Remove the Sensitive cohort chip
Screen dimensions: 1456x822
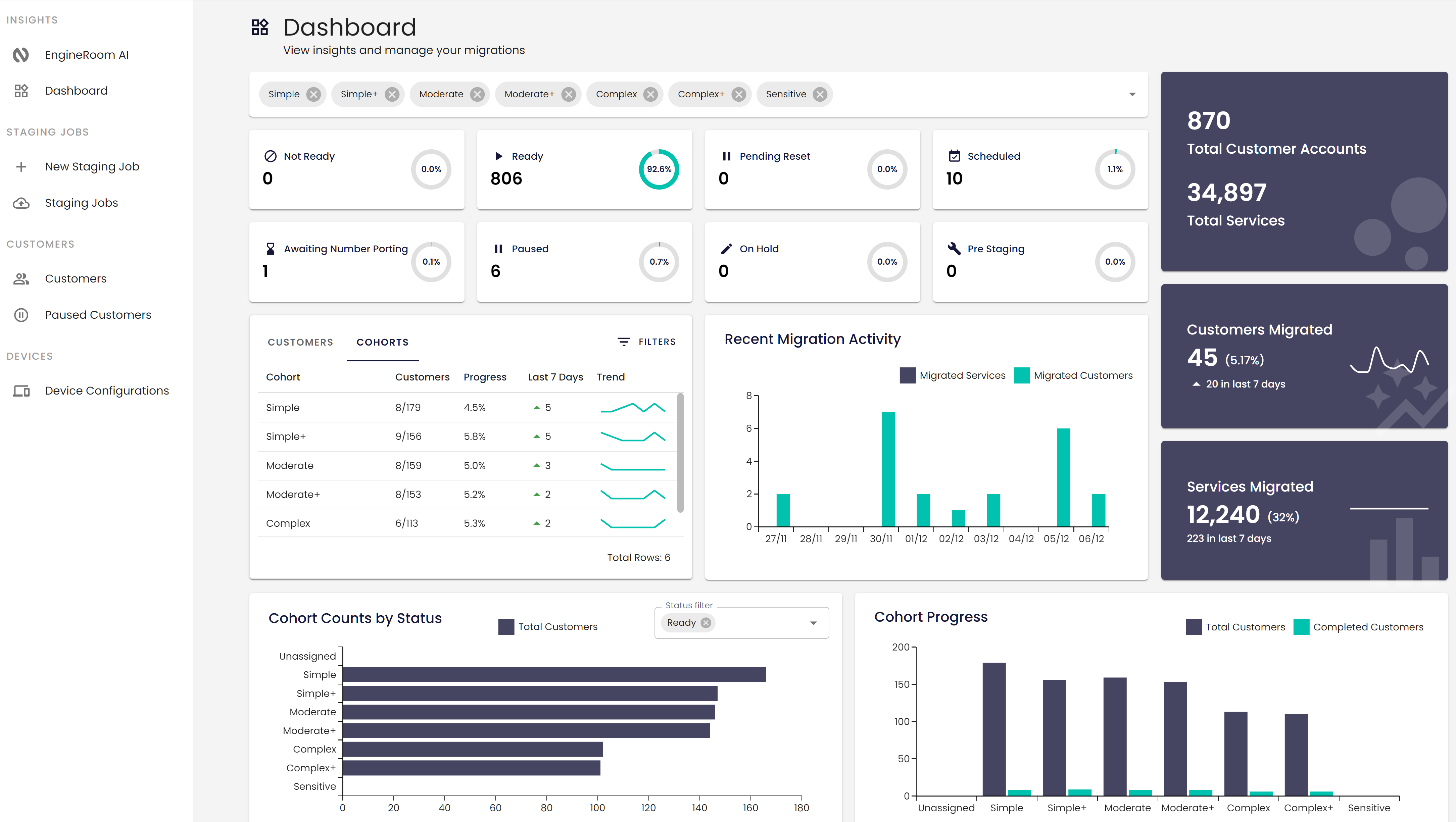tap(820, 94)
